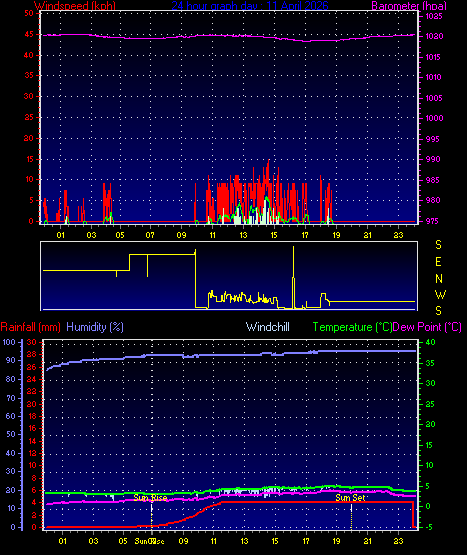The height and width of the screenshot is (555, 467).
Task: Select the "Dew Point (°C)" legend label
Action: click(x=427, y=327)
